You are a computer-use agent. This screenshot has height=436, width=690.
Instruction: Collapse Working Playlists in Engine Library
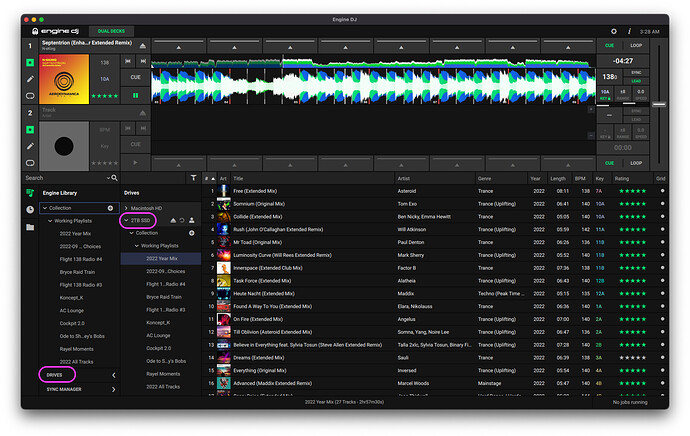[50, 221]
